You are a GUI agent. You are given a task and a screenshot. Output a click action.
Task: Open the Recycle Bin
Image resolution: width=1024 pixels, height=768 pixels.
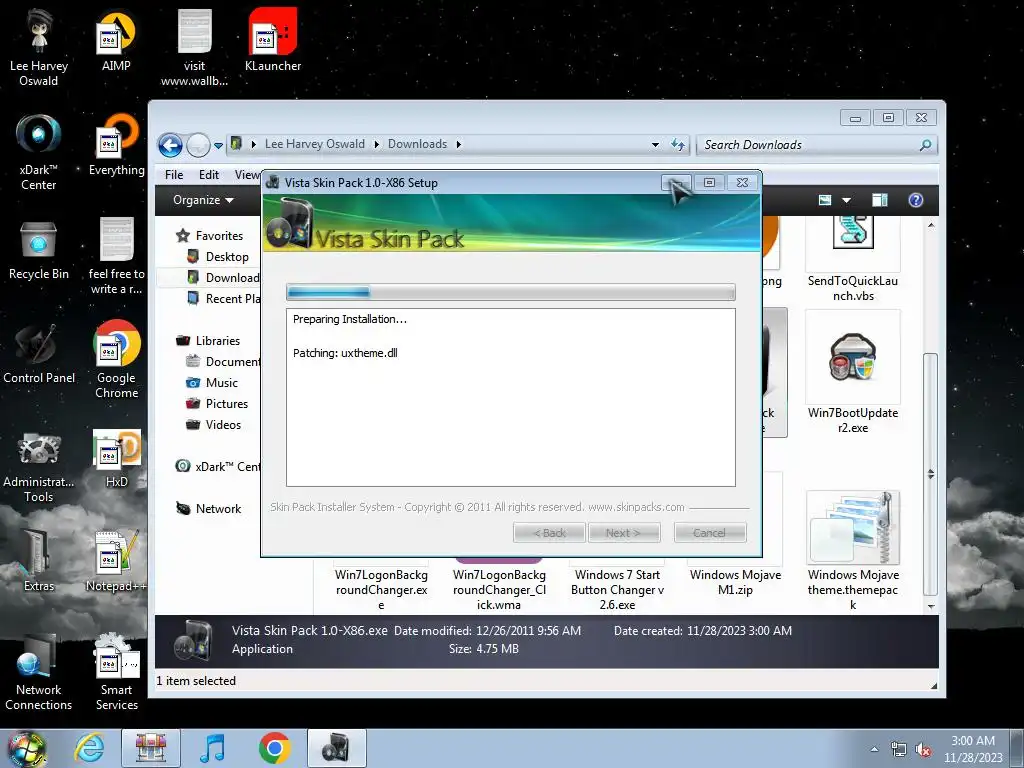pyautogui.click(x=39, y=251)
